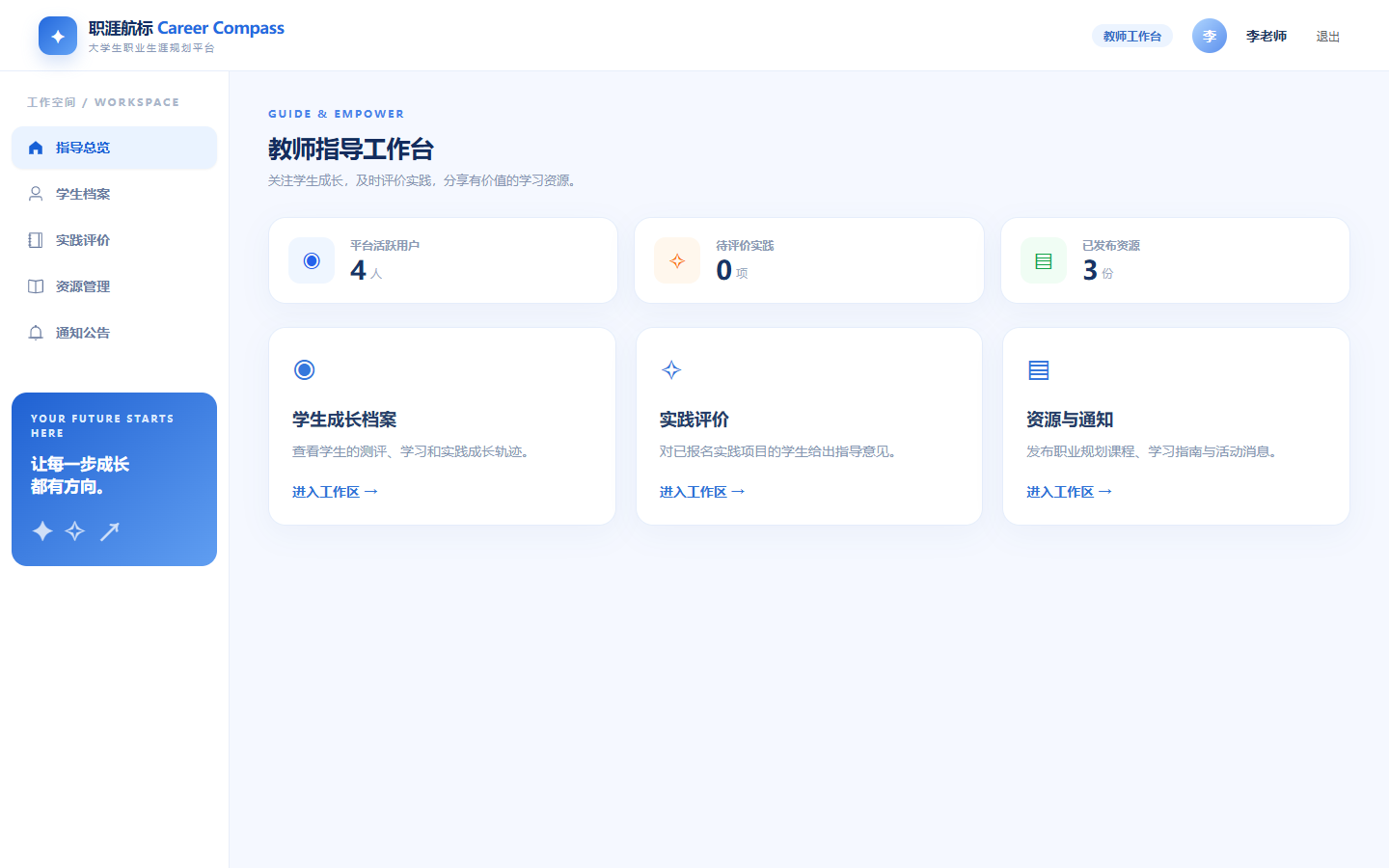Click the home icon beside 指导总览

[36, 148]
